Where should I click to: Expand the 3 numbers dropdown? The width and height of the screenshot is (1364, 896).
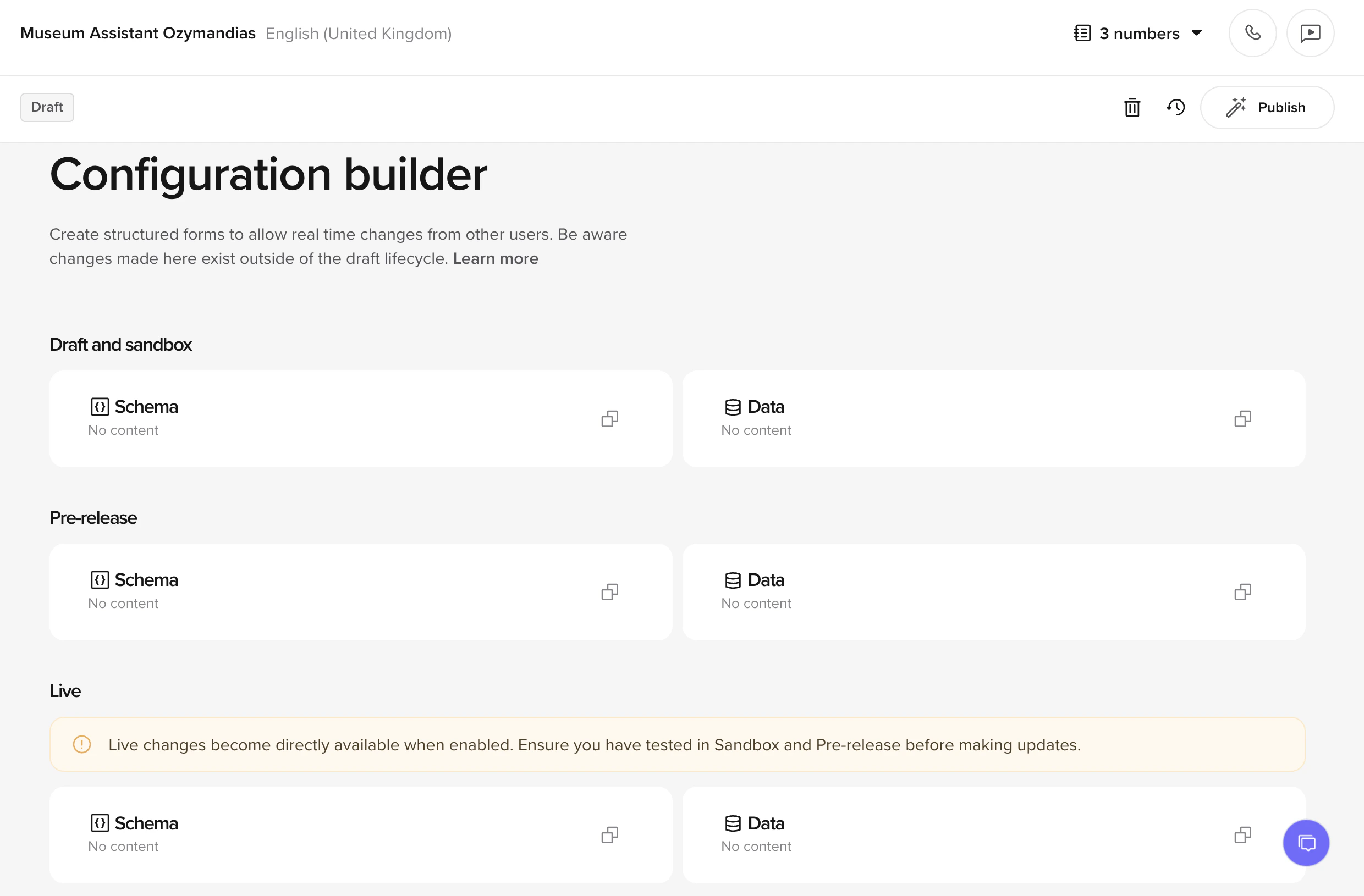point(1197,32)
